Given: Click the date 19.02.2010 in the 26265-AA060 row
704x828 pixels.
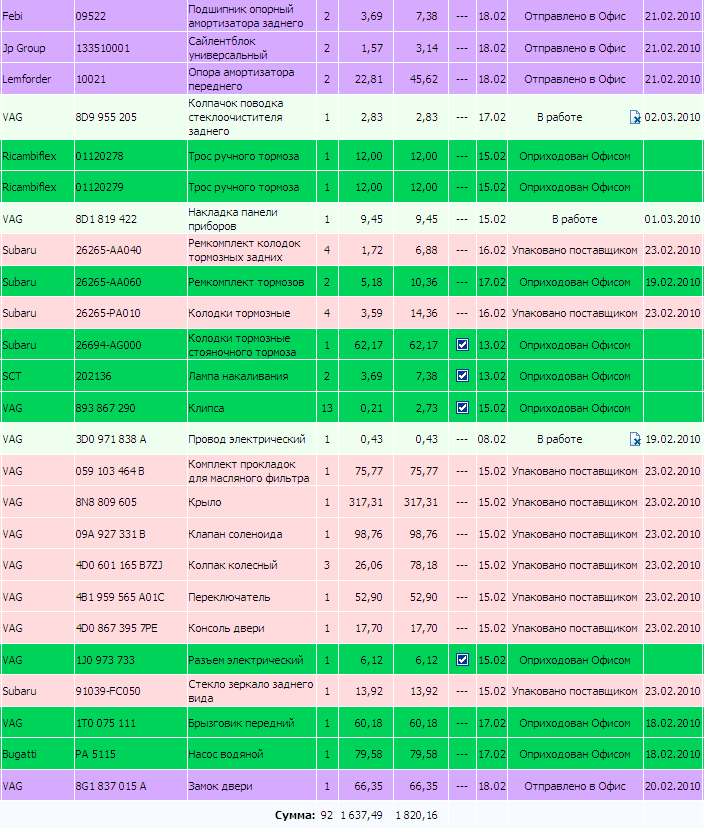Looking at the screenshot, I should (672, 282).
